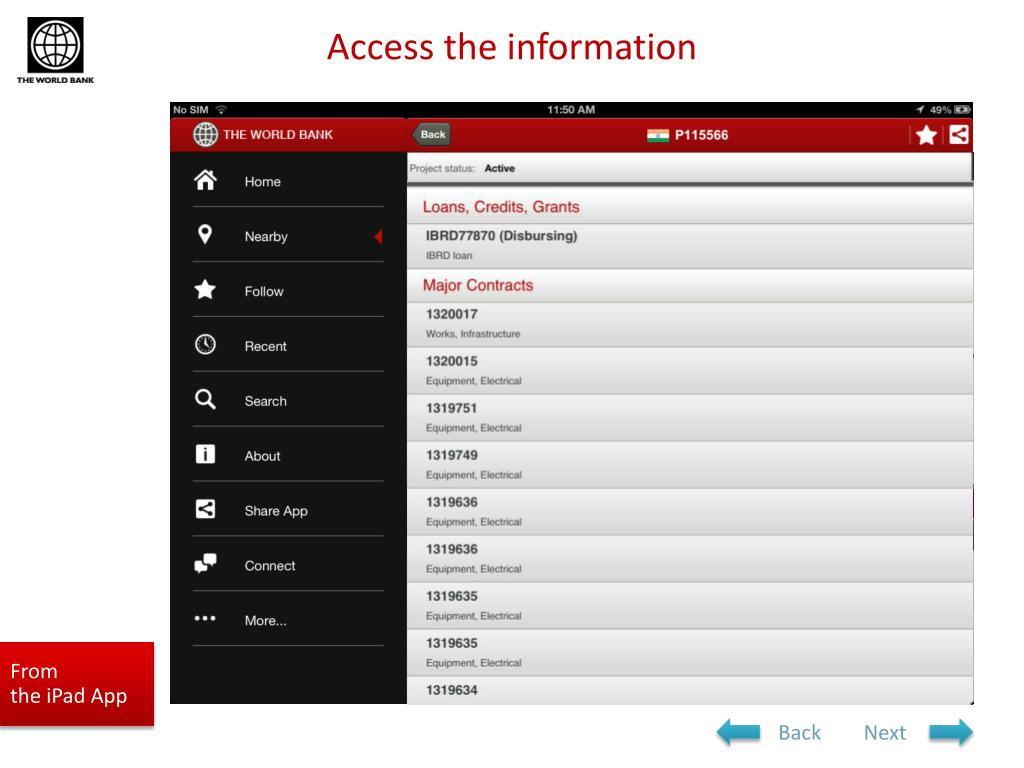Click the 49% battery percentage
The height and width of the screenshot is (768, 1024).
[940, 110]
